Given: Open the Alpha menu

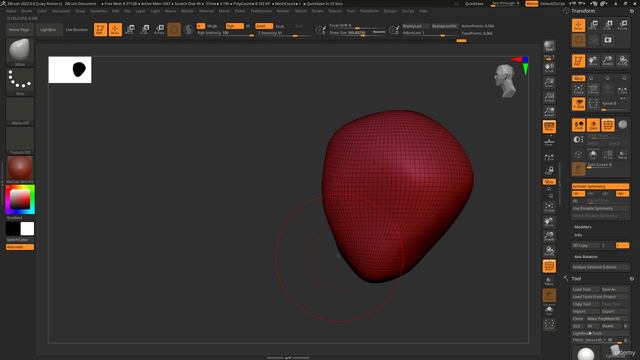Looking at the screenshot, I should tap(11, 11).
